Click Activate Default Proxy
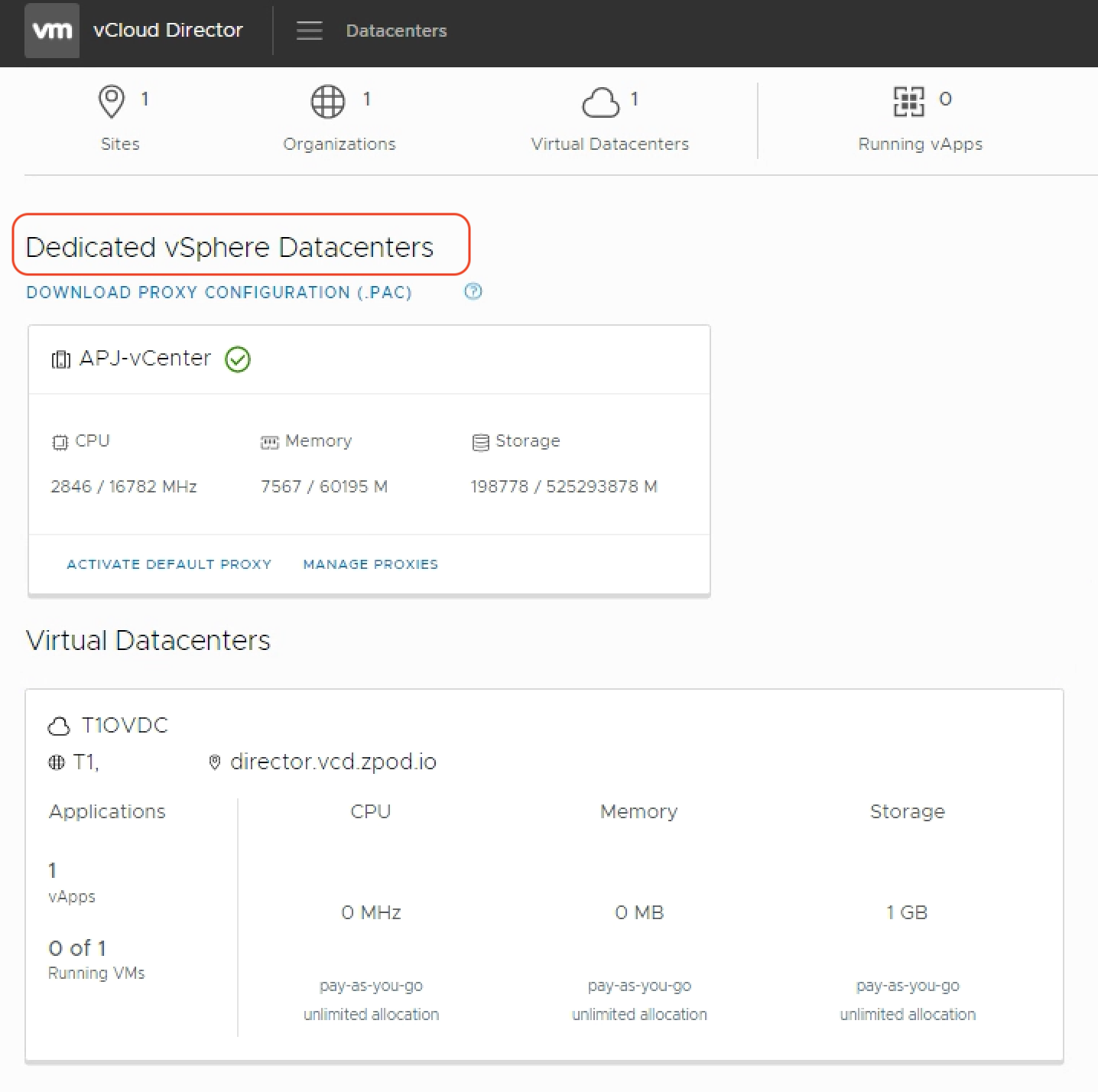This screenshot has height=1092, width=1098. [x=169, y=564]
